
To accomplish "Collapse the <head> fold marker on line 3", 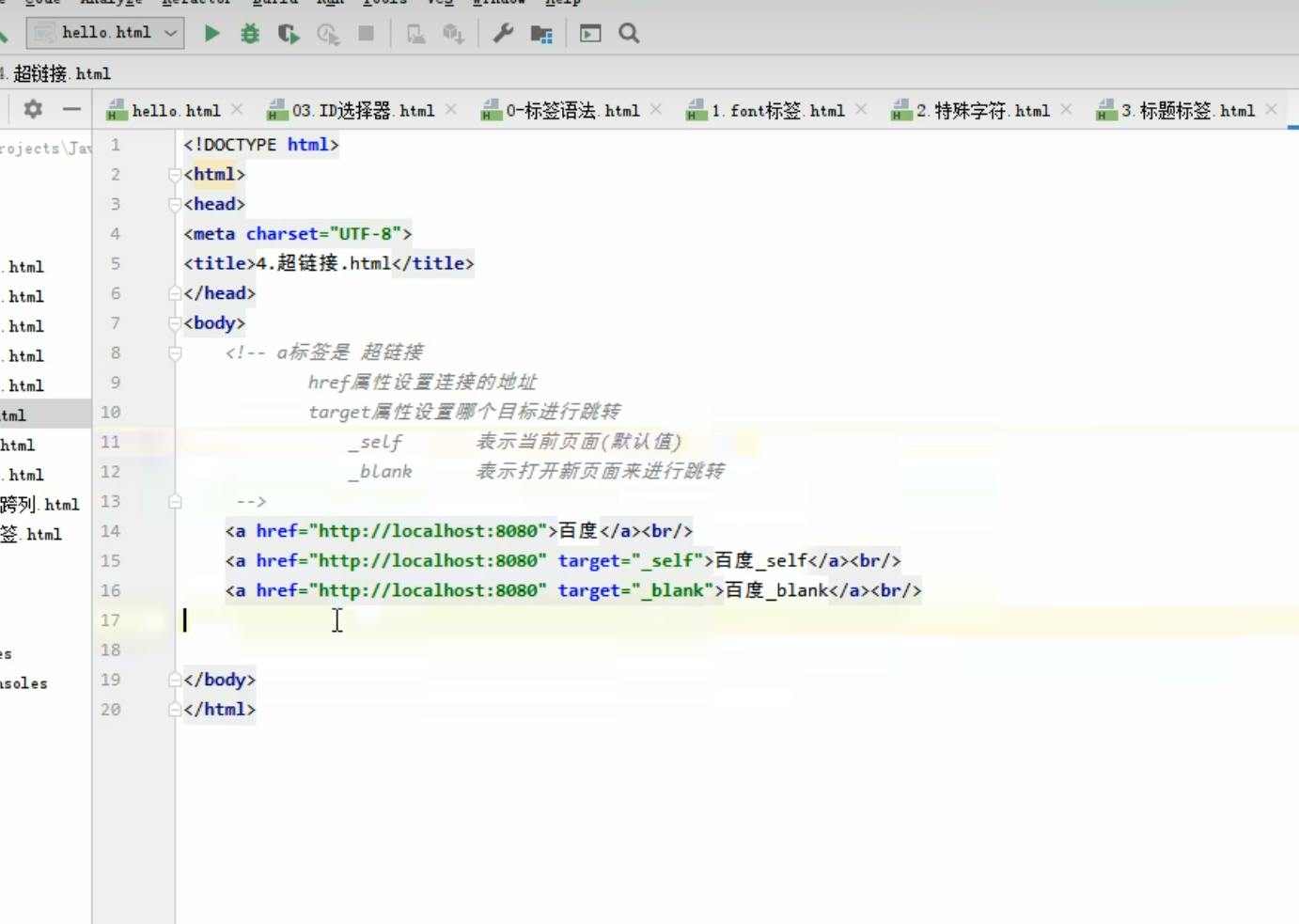I will coord(175,204).
